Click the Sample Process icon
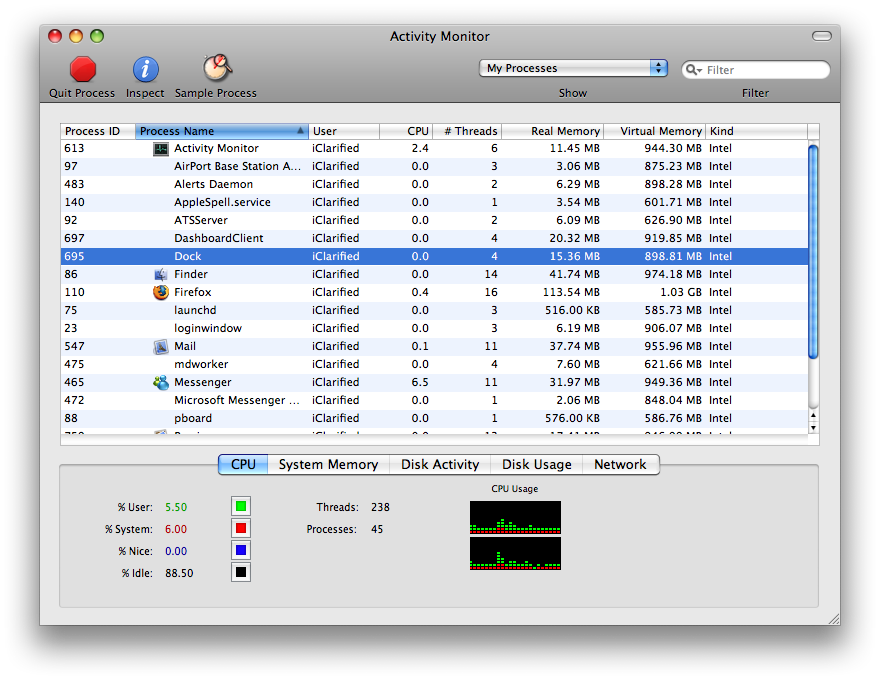This screenshot has width=880, height=680. [x=216, y=68]
